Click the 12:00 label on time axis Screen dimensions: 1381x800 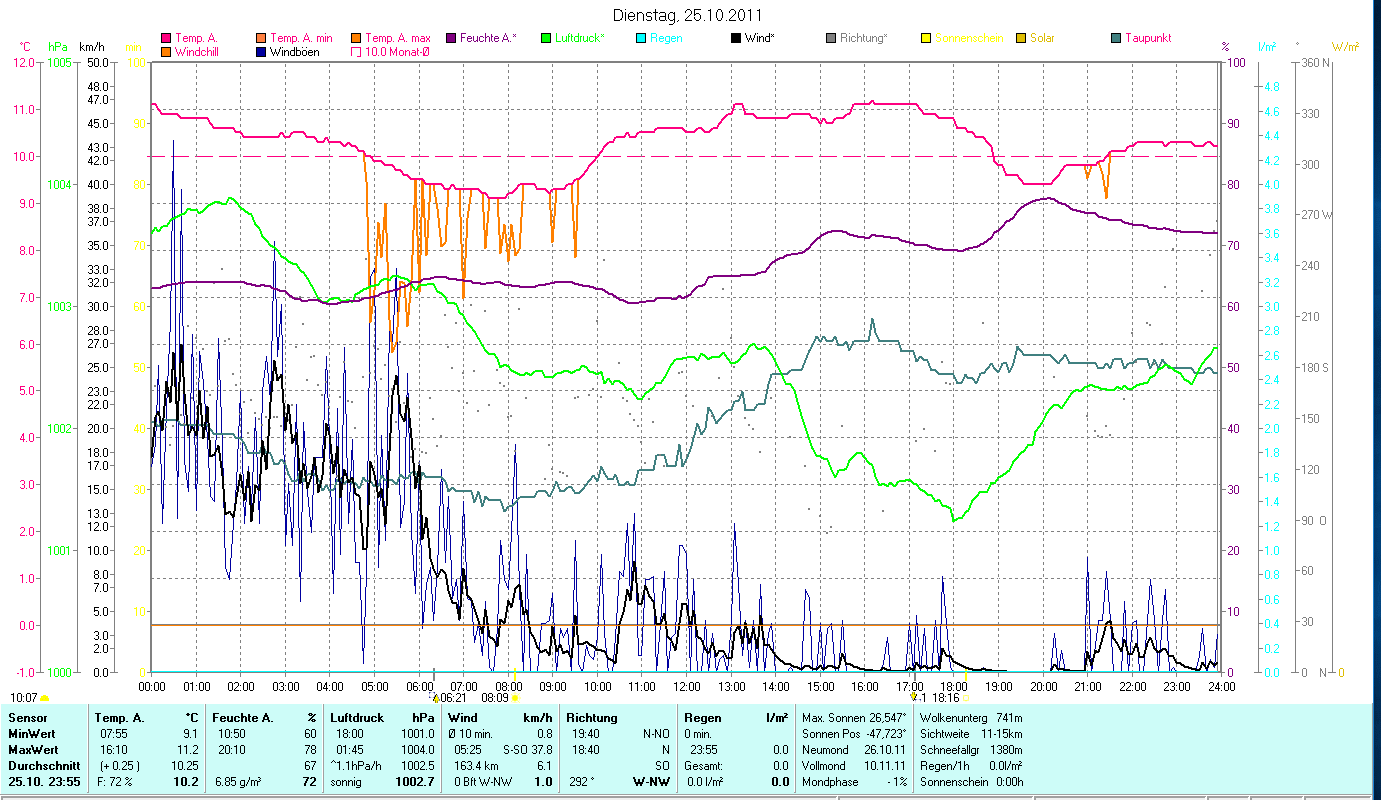687,686
